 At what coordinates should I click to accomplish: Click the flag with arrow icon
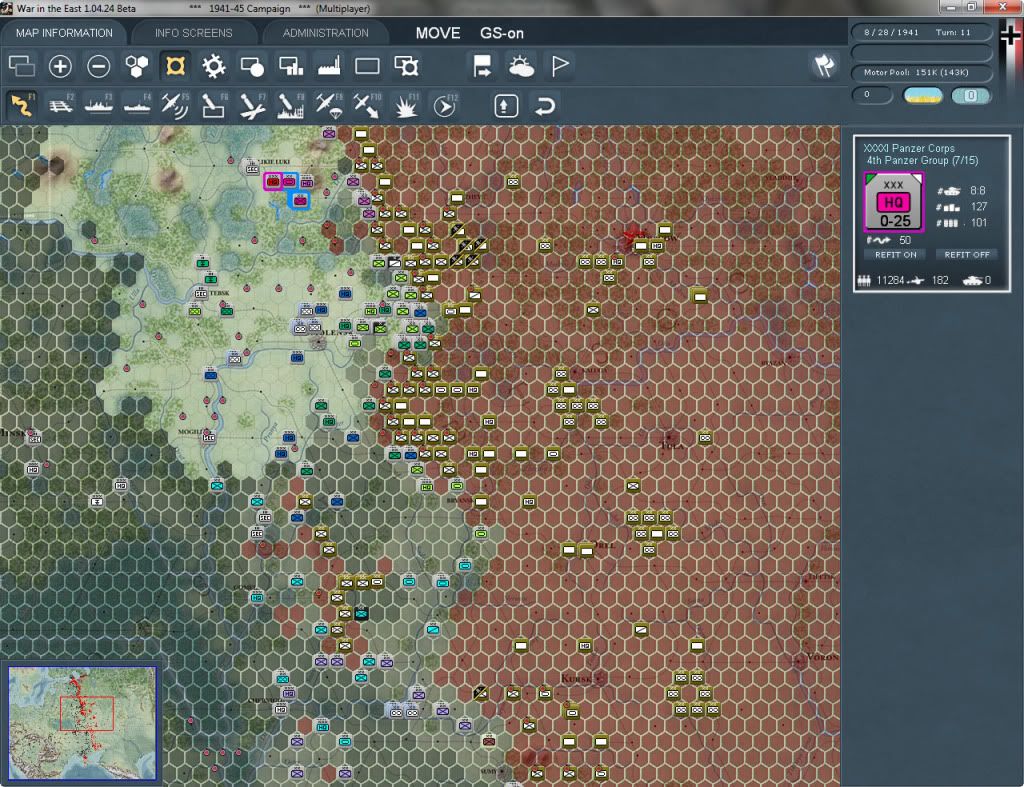482,66
